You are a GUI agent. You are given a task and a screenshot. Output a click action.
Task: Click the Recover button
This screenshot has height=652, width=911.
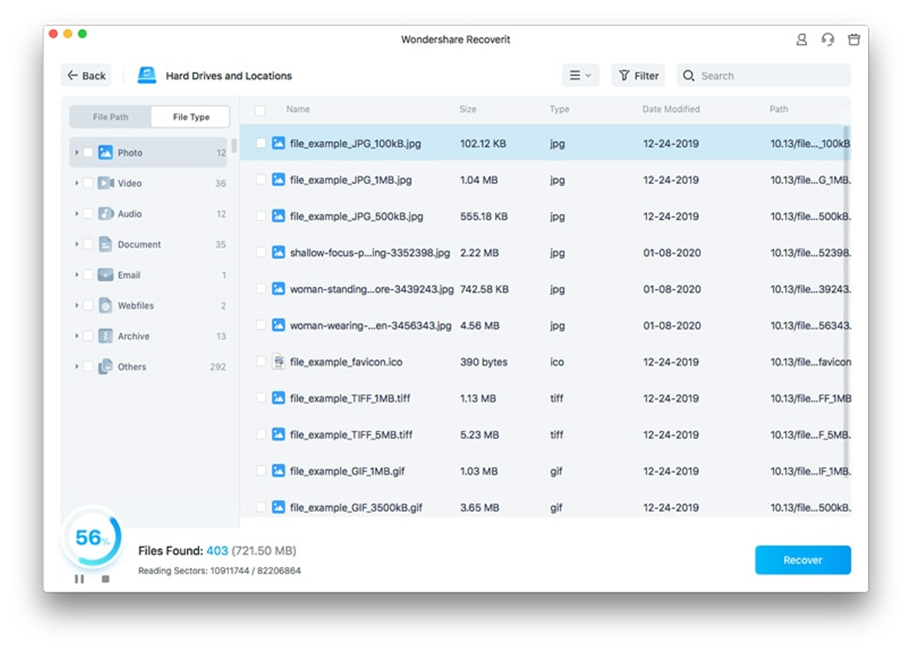(x=803, y=560)
